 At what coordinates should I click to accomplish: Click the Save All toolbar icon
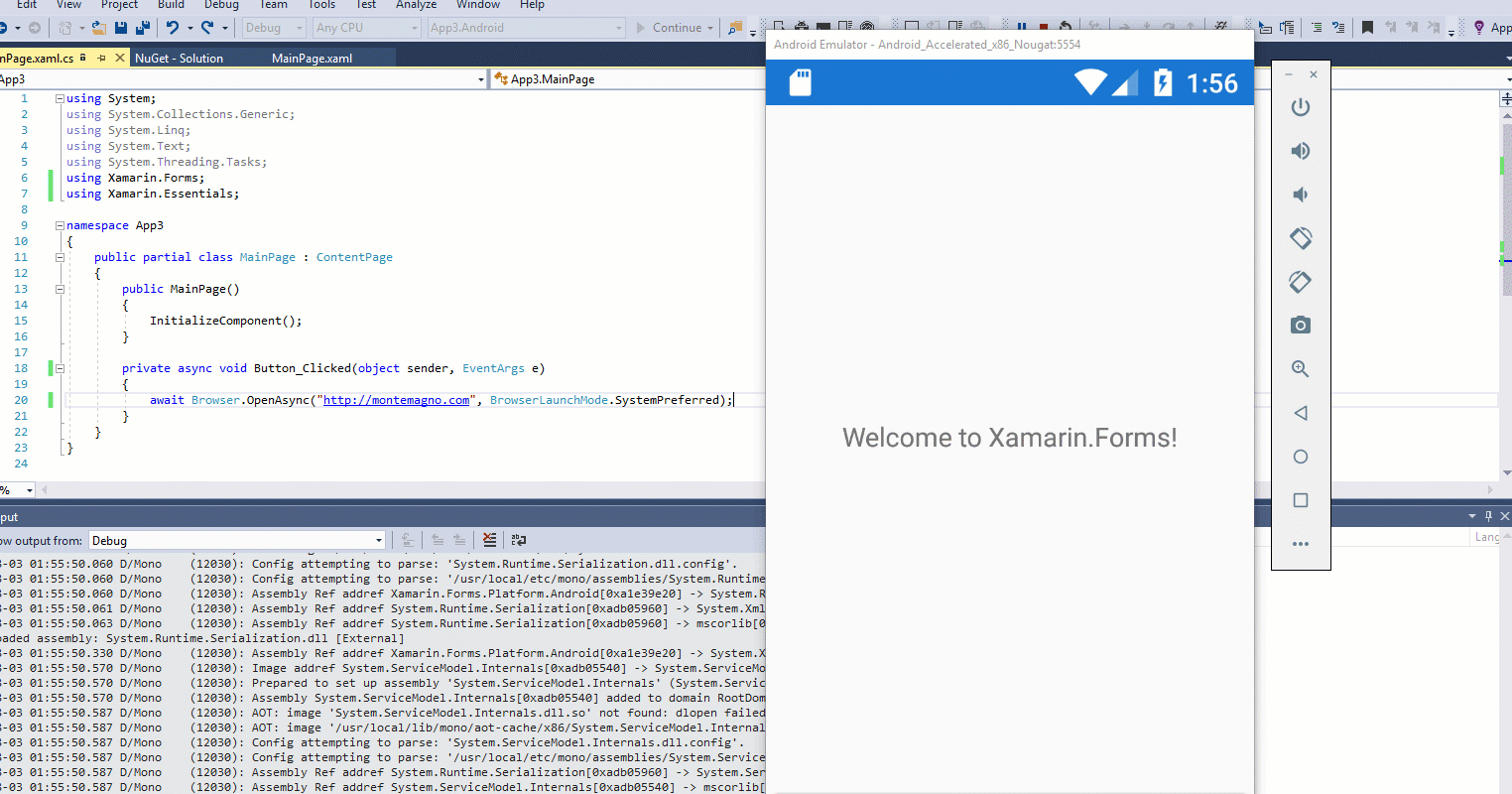143,28
